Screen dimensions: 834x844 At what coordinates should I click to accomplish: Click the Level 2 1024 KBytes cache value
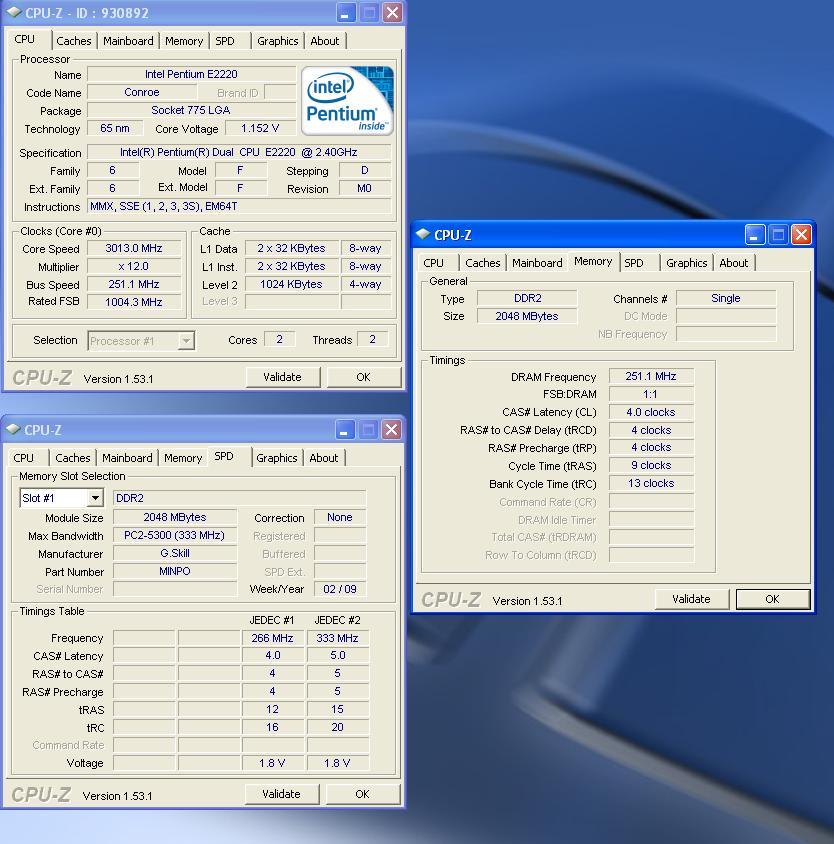[291, 284]
